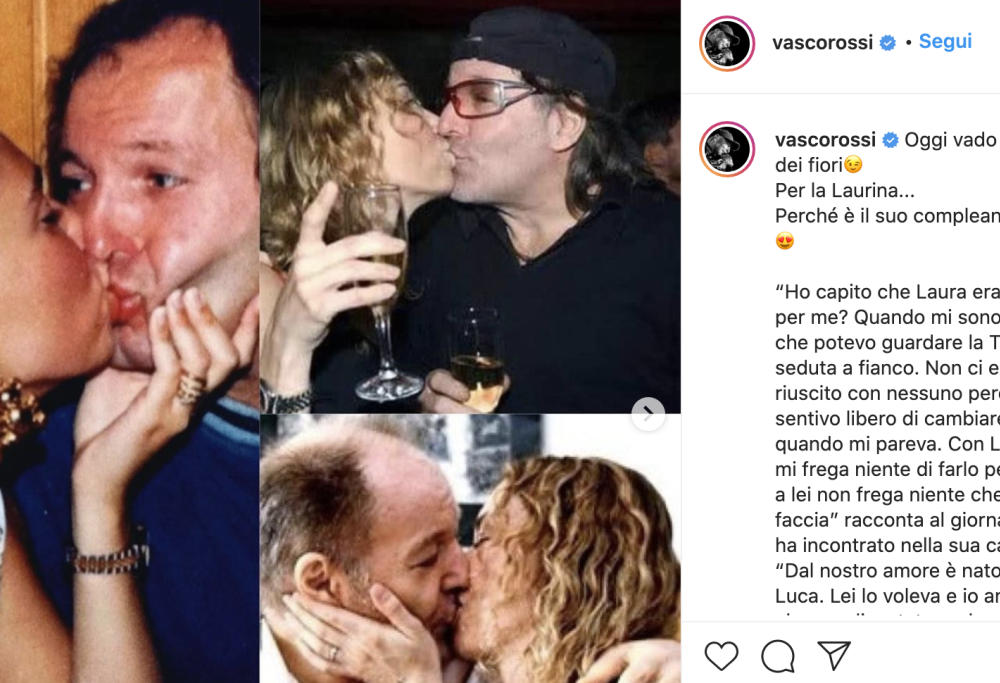The width and height of the screenshot is (1000, 683).
Task: Click the "Dal nostro amore è nato" caption line
Action: click(886, 571)
